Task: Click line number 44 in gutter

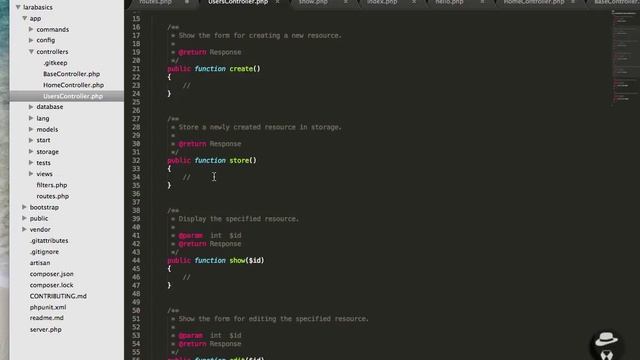Action: click(136, 260)
